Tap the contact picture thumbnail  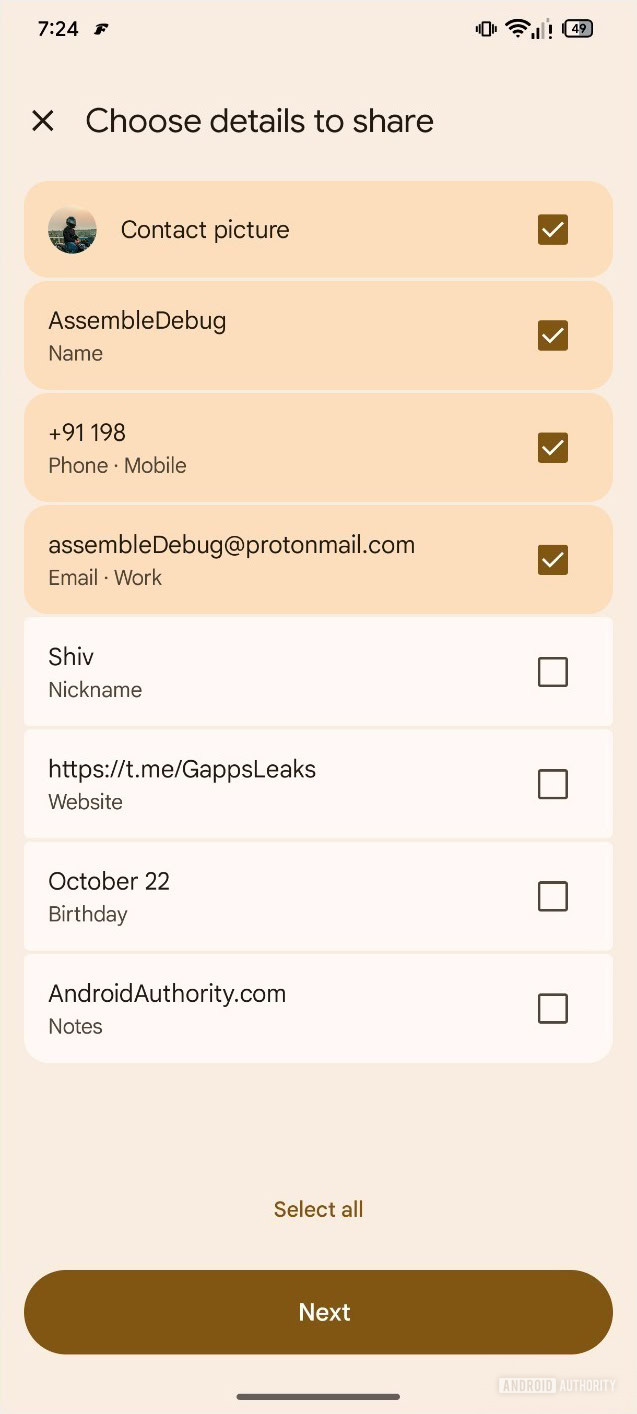pos(72,229)
